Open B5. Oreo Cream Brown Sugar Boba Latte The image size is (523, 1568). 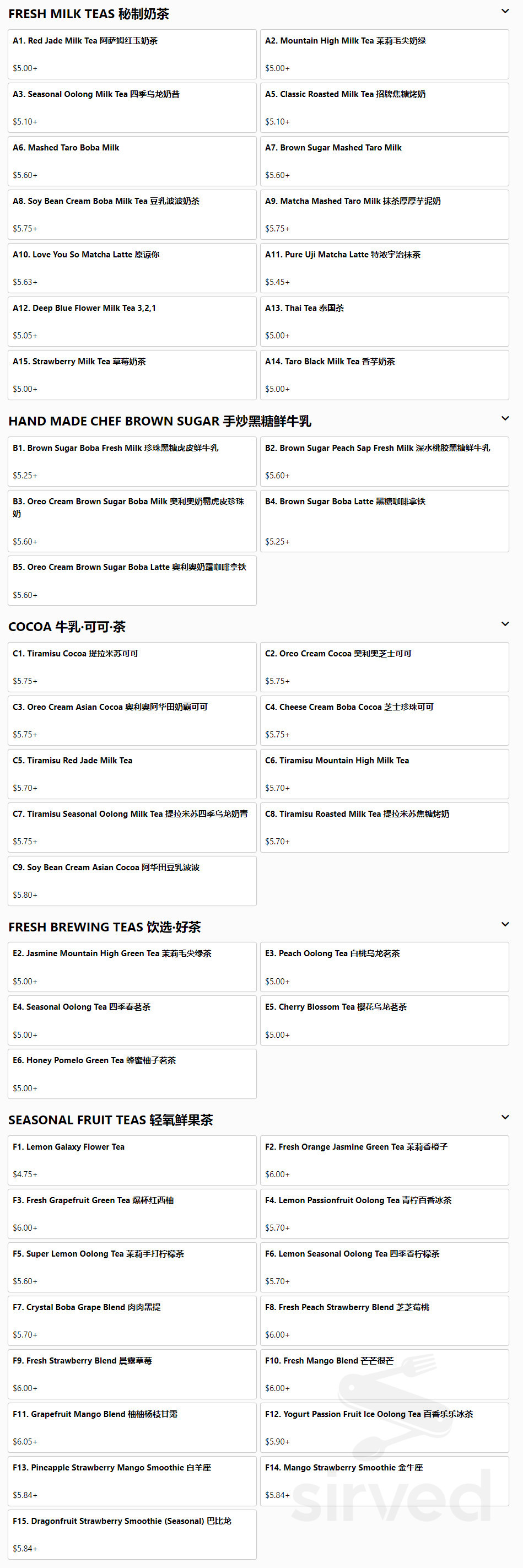point(132,581)
